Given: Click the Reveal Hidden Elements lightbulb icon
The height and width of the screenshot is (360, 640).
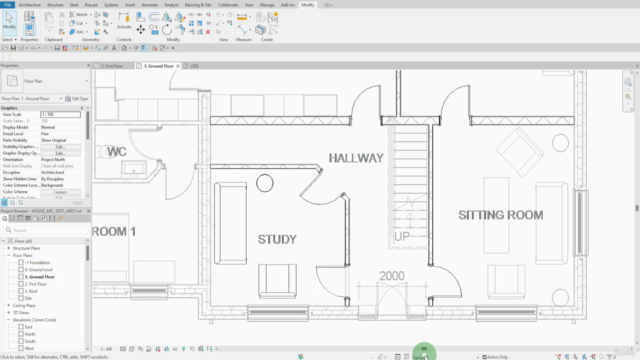Looking at the screenshot, I should pyautogui.click(x=183, y=349).
